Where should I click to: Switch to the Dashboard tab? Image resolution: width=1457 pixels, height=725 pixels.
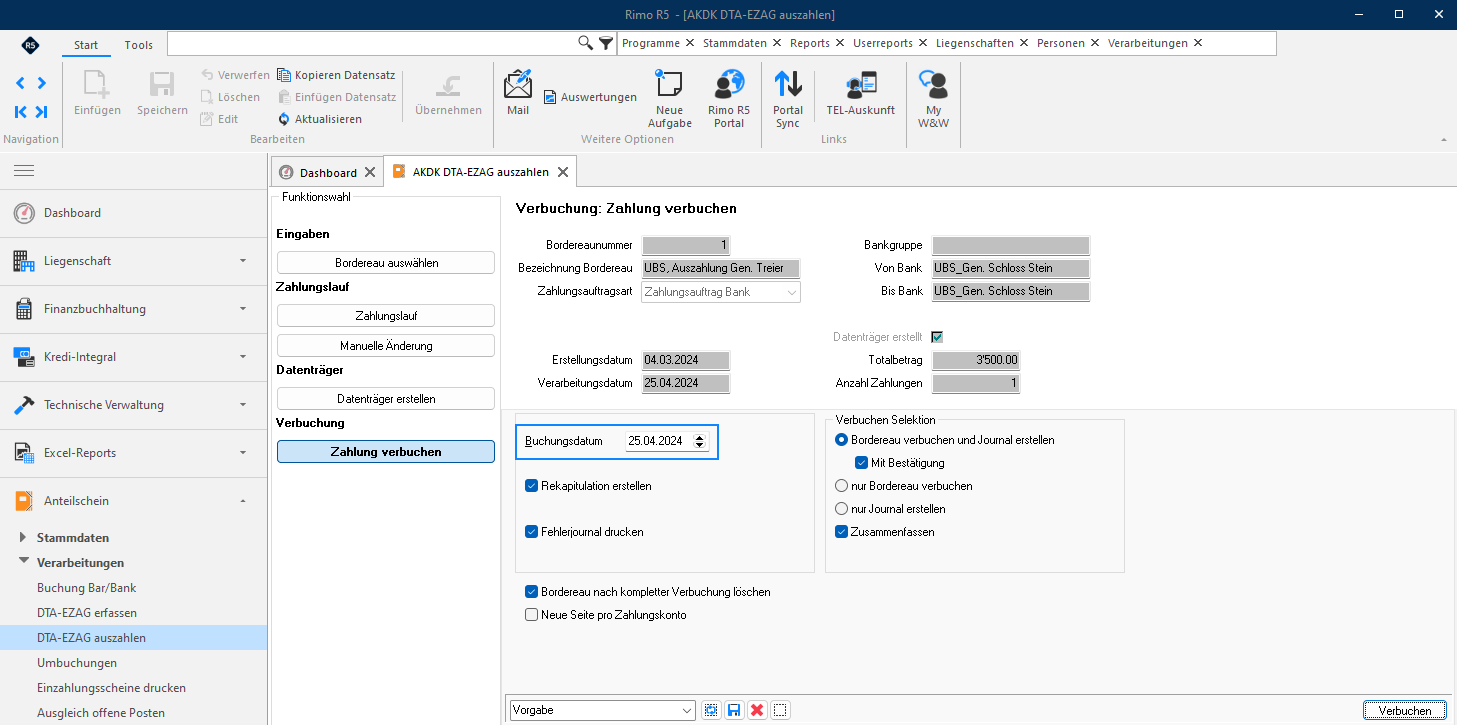pyautogui.click(x=327, y=172)
